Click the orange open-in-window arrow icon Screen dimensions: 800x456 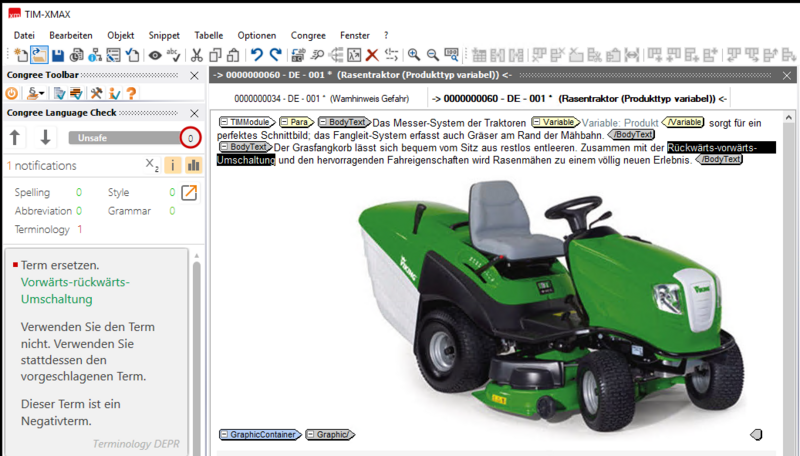coord(189,192)
